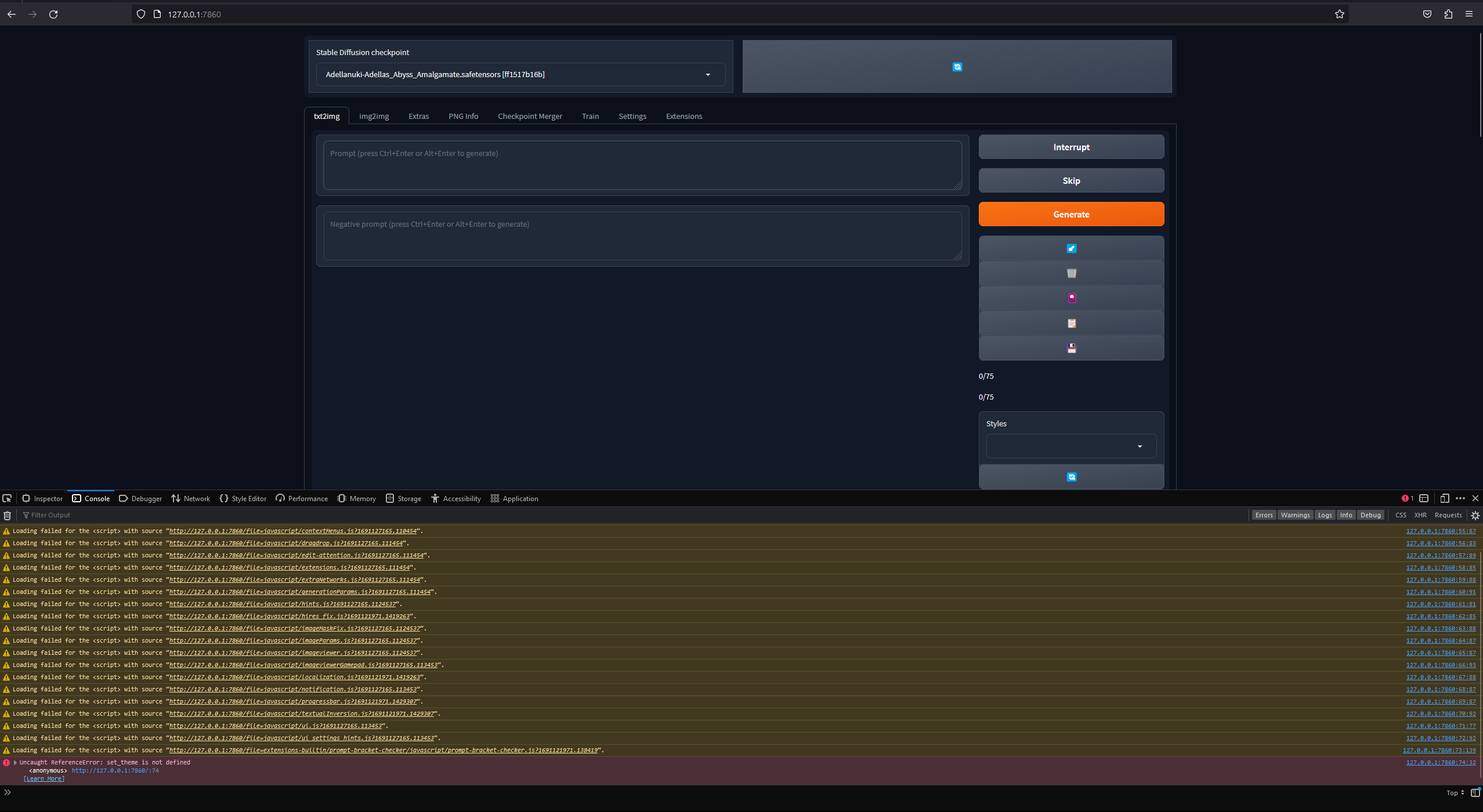
Task: Open the extra networks card icon
Action: pyautogui.click(x=1070, y=298)
